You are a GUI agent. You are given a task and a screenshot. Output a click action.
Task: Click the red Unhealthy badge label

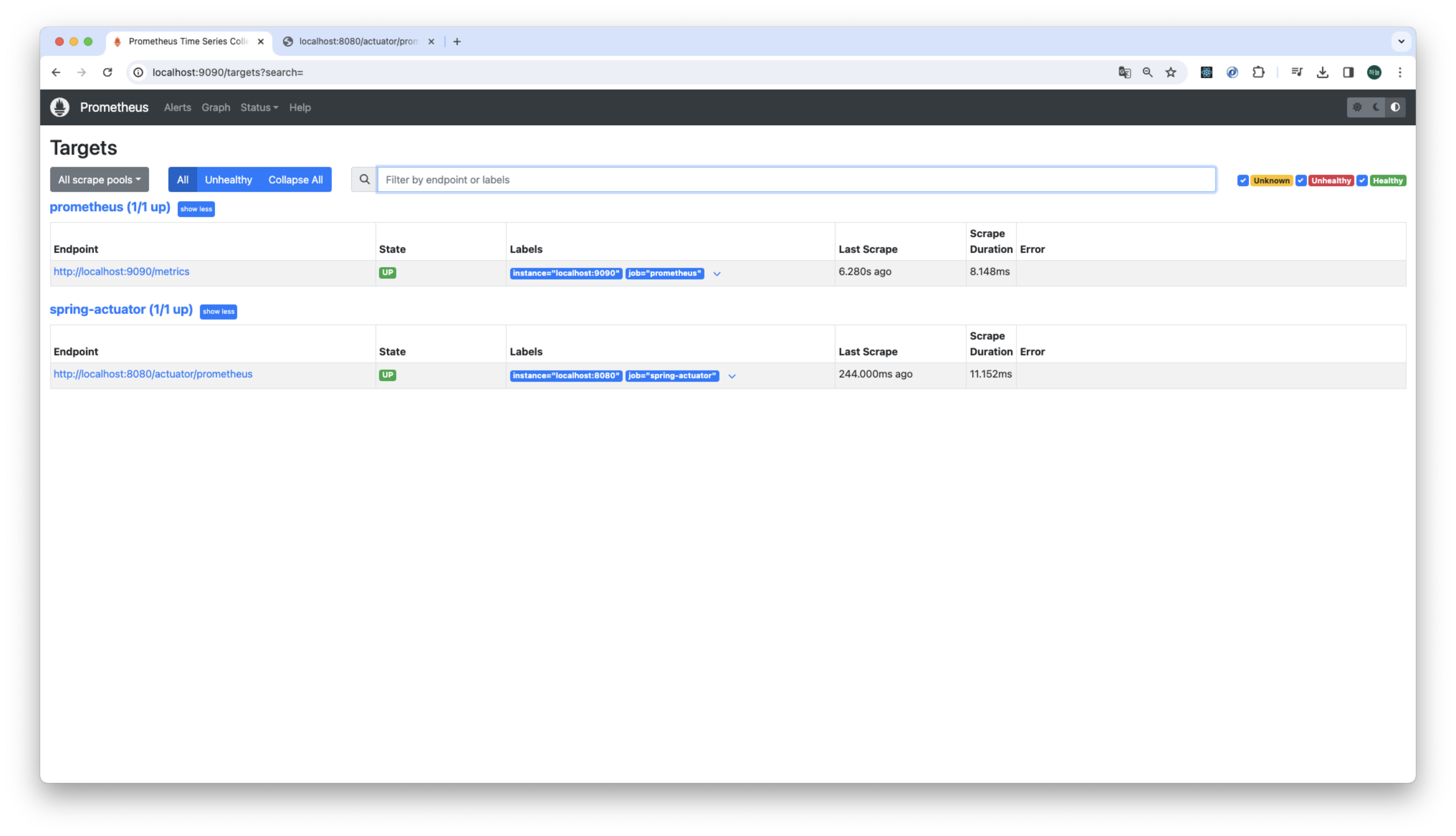pyautogui.click(x=1331, y=180)
